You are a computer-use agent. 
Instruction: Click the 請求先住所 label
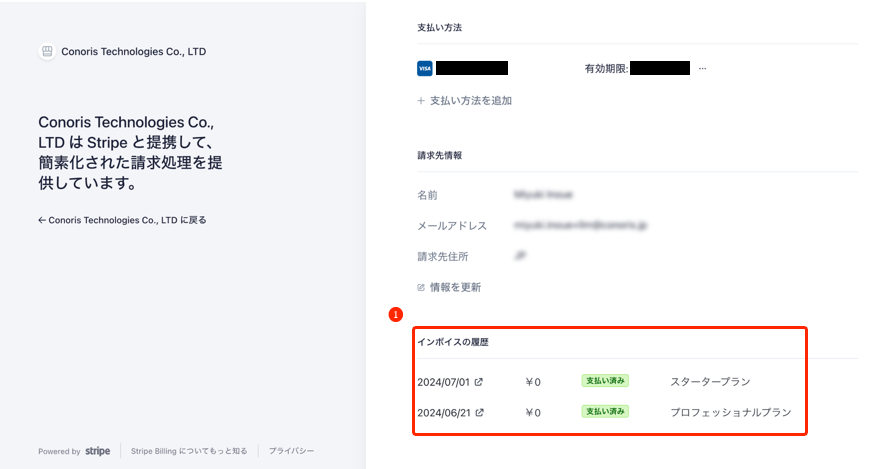[x=443, y=256]
